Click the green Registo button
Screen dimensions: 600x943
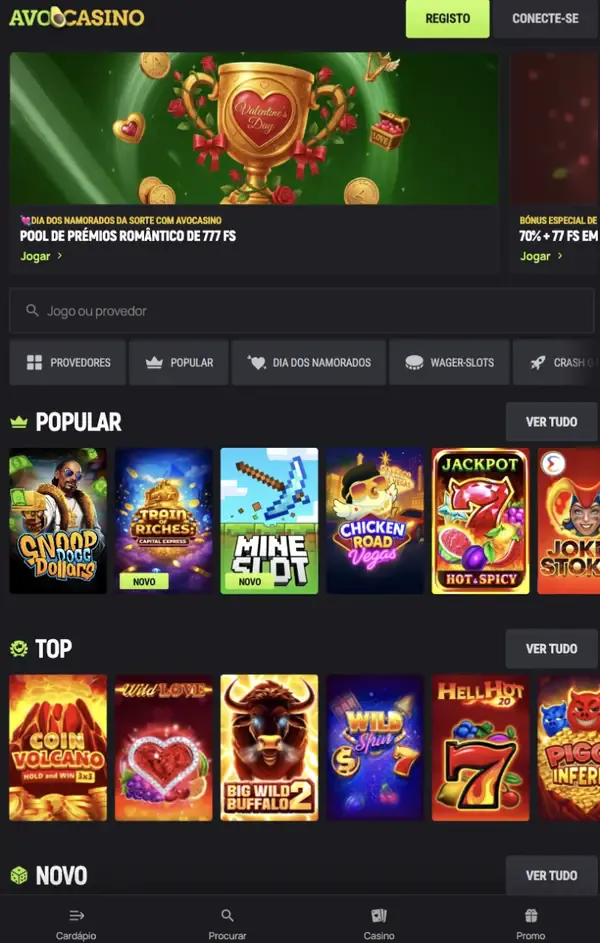click(x=447, y=19)
